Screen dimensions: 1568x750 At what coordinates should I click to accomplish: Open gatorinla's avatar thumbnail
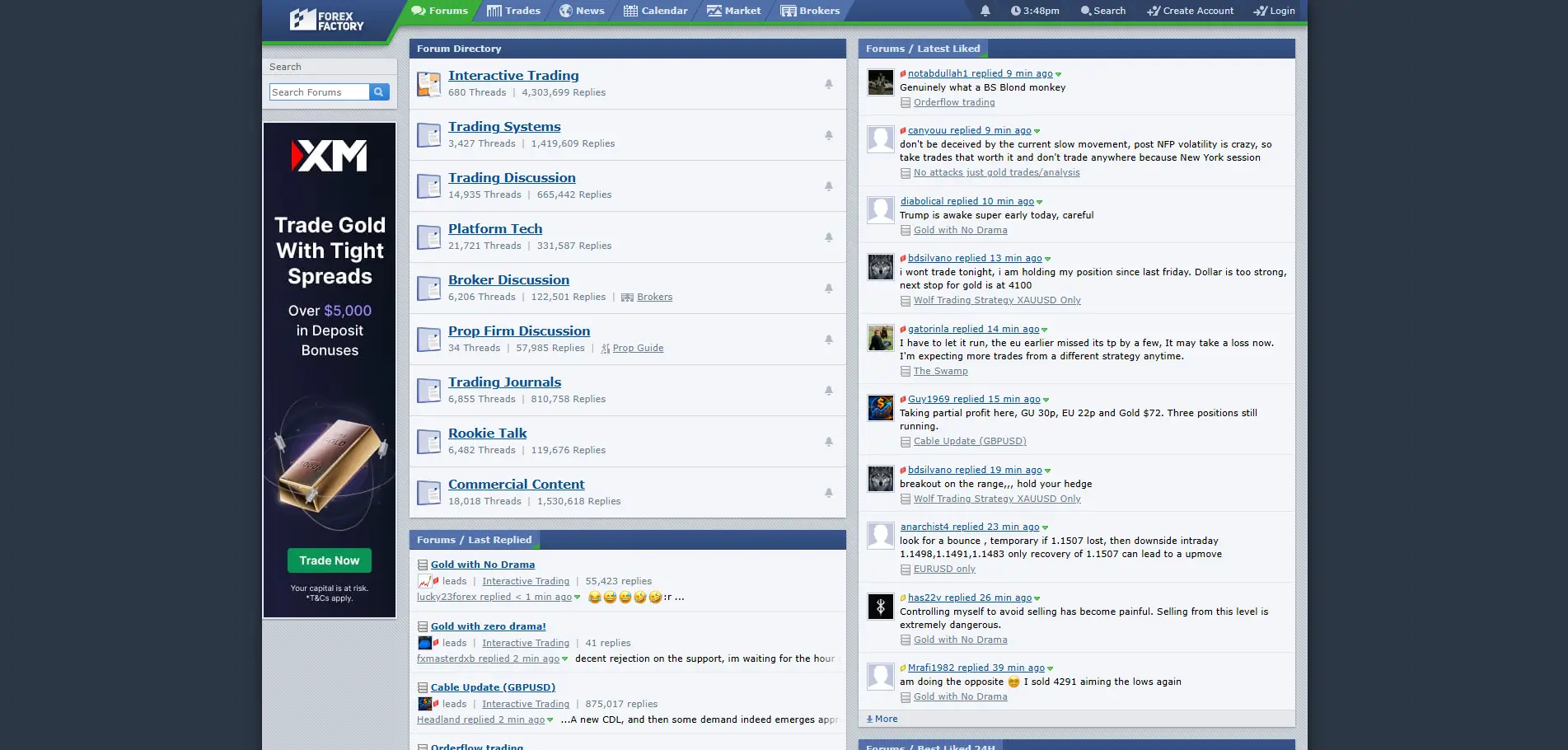(x=881, y=338)
